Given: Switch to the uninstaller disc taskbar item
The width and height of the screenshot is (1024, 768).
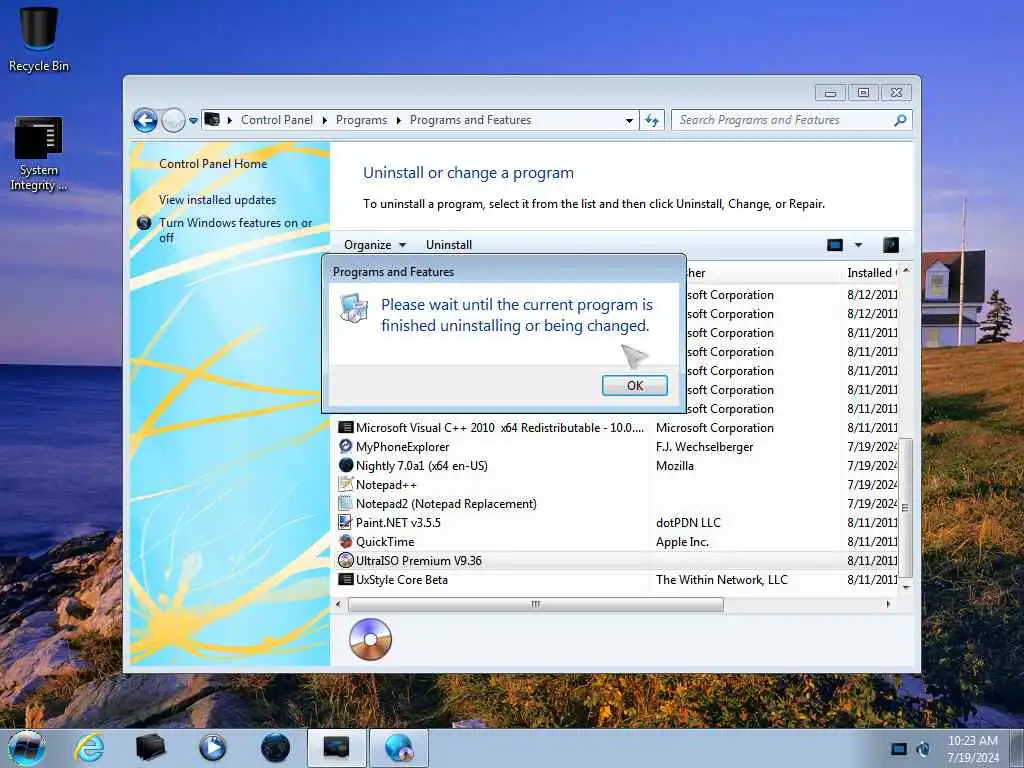Looking at the screenshot, I should point(399,748).
